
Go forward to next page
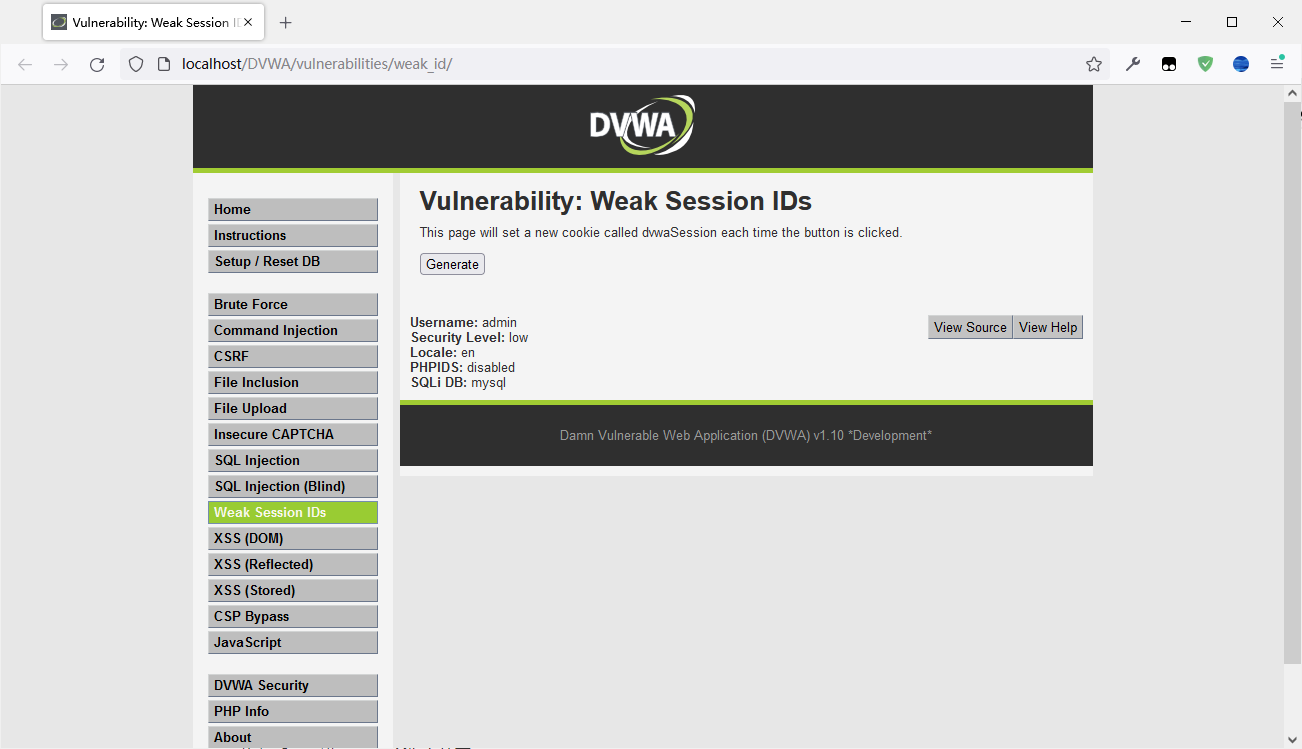point(61,64)
